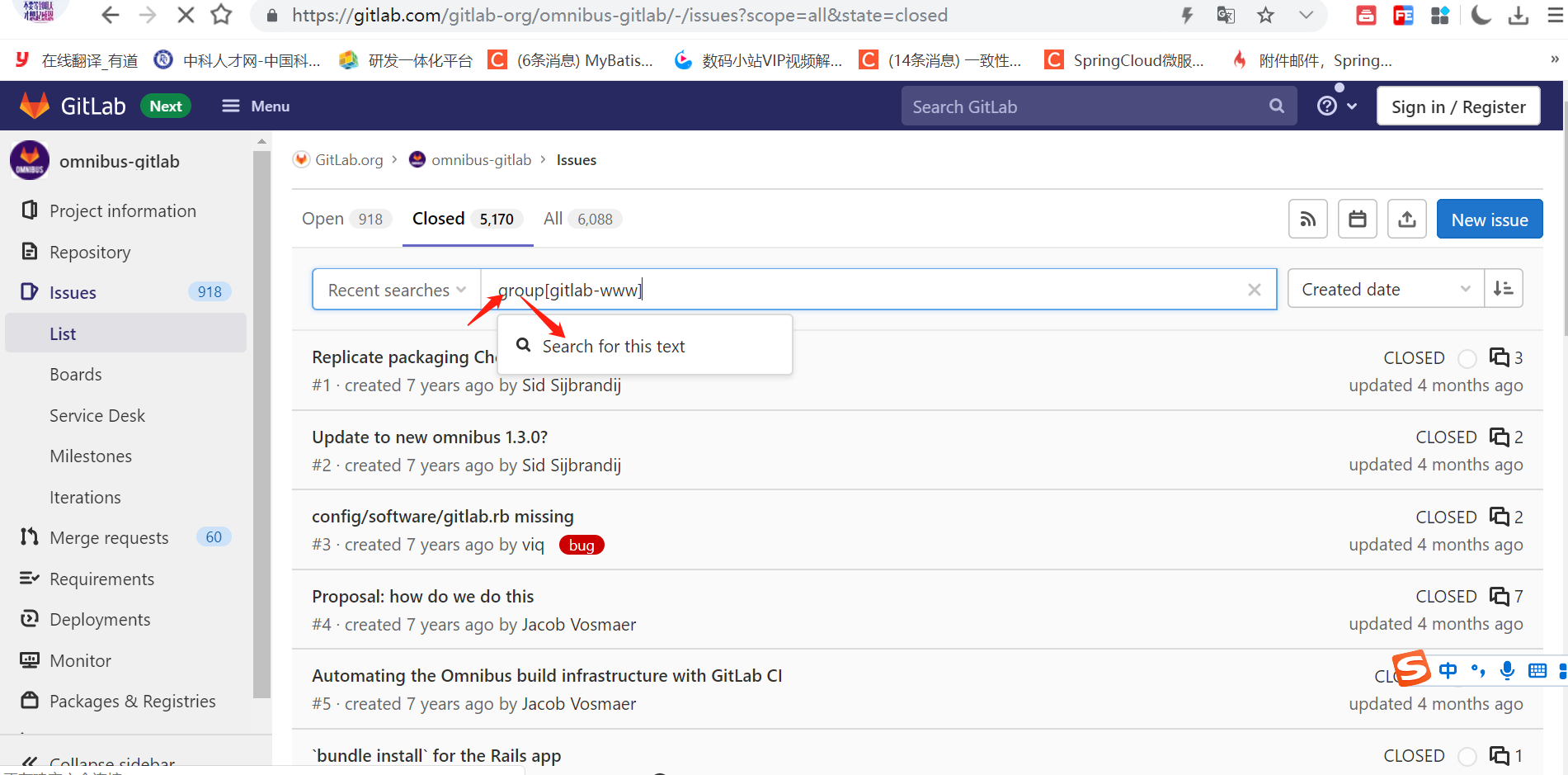Click the Deployments sidebar icon

30,619
